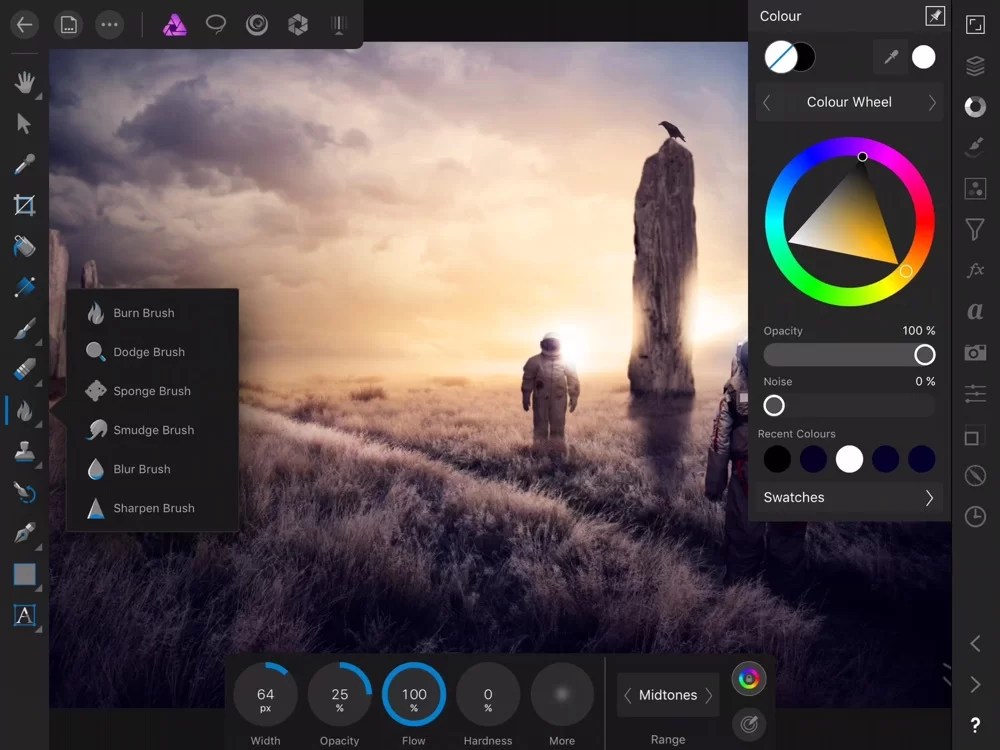Adjust the Flow 100% dial
This screenshot has width=1000, height=750.
pos(413,695)
